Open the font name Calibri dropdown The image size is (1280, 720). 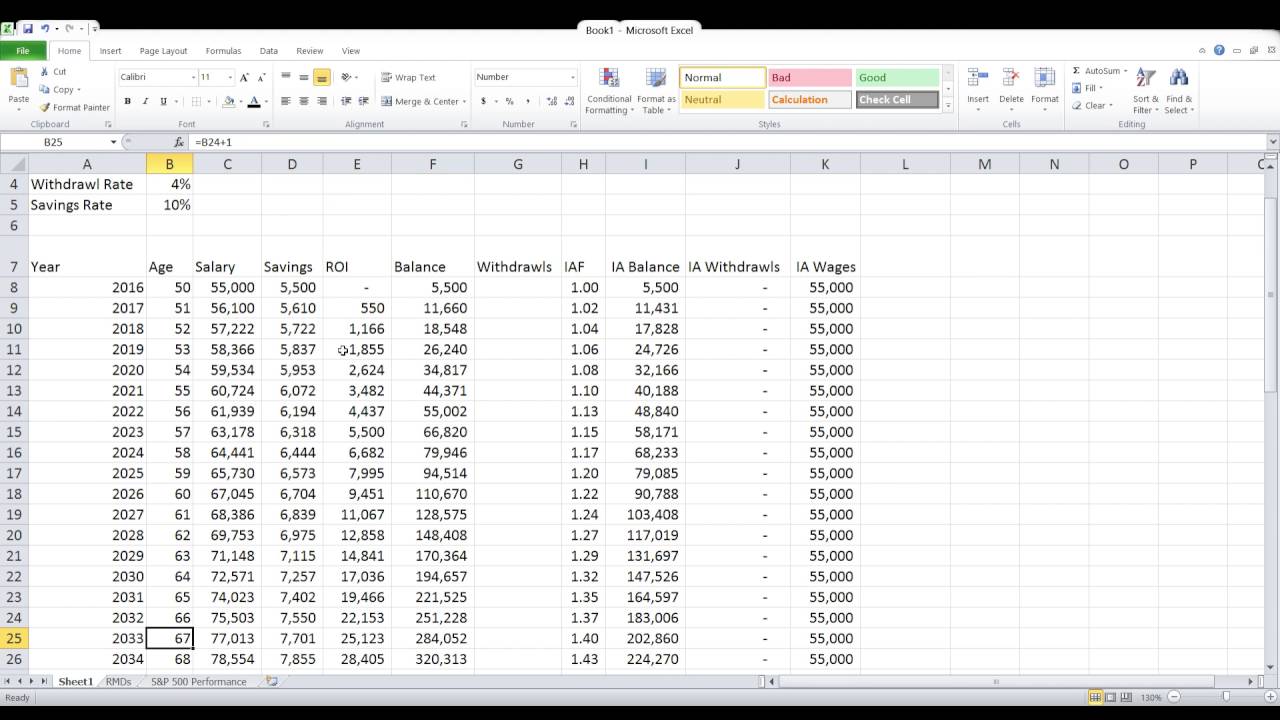(x=194, y=77)
